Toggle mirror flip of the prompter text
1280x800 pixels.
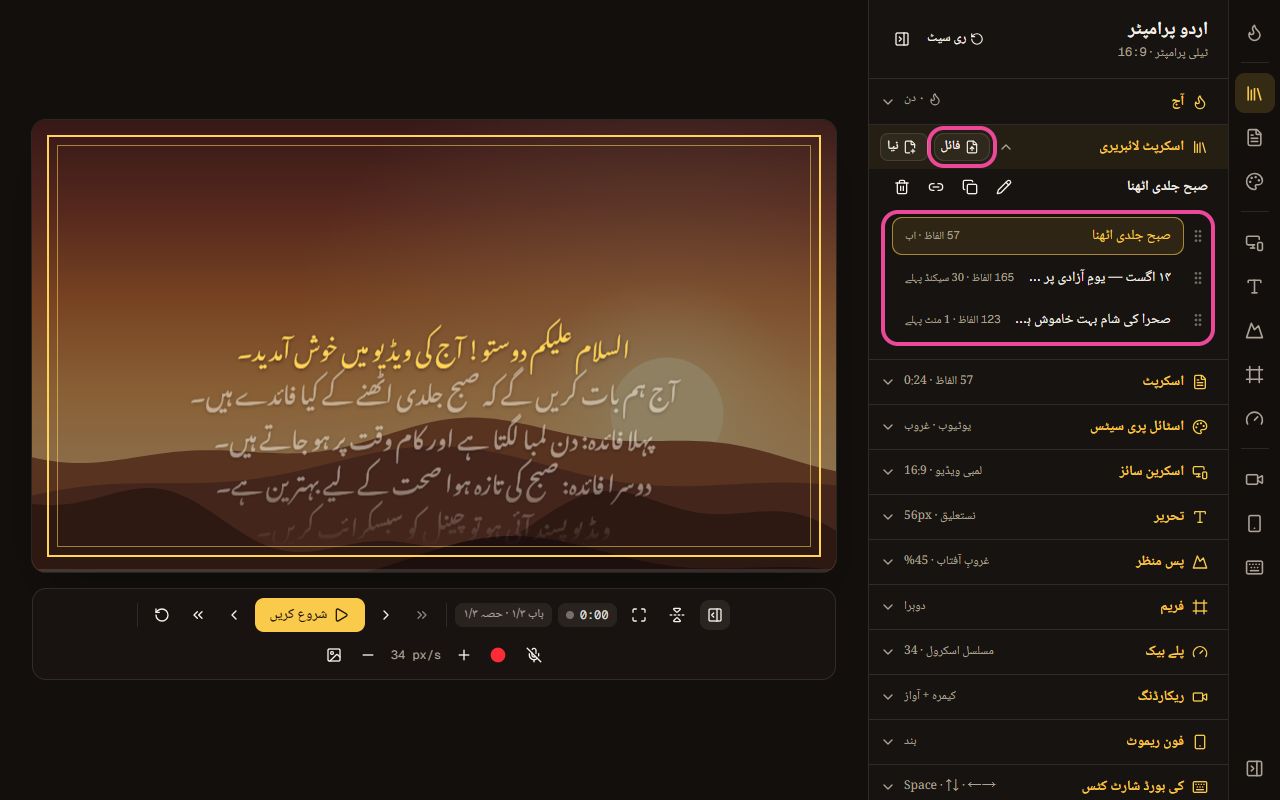click(677, 615)
